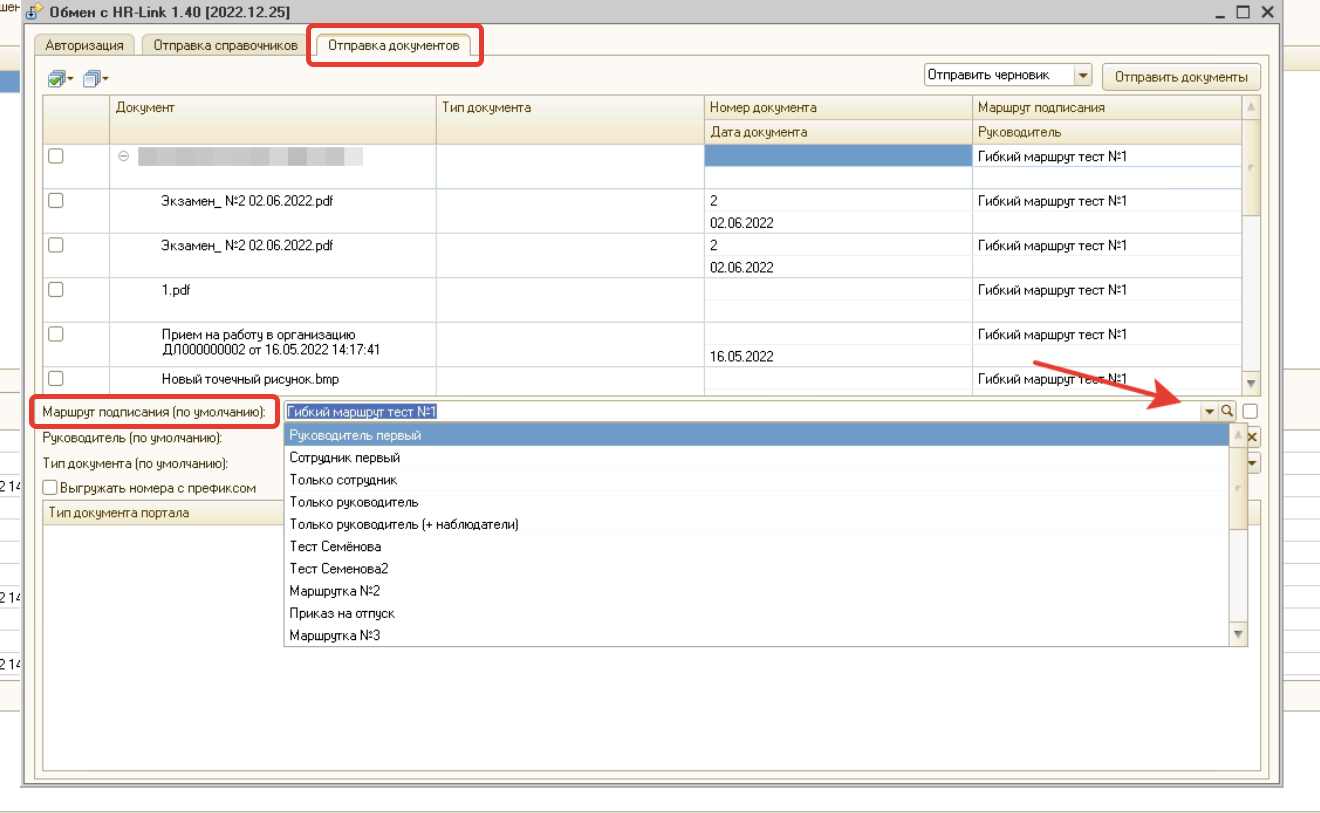Click the check-all rows toolbar icon

pyautogui.click(x=60, y=78)
